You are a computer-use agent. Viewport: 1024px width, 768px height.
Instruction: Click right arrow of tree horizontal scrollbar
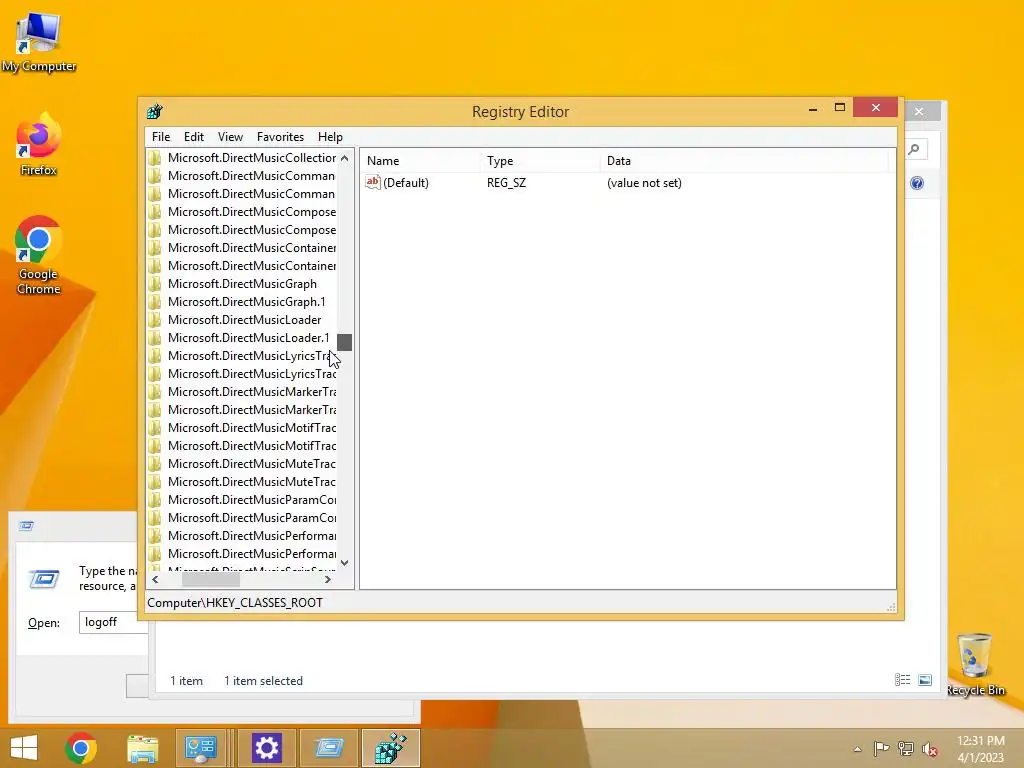click(328, 579)
